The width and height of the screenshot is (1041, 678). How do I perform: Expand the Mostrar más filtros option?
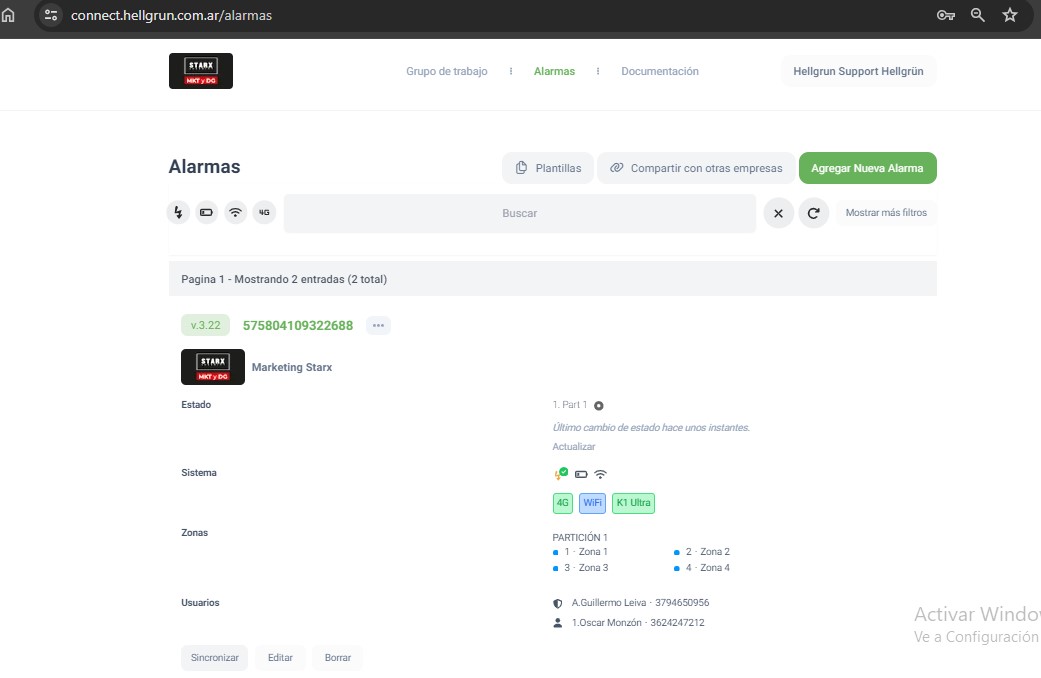(886, 213)
